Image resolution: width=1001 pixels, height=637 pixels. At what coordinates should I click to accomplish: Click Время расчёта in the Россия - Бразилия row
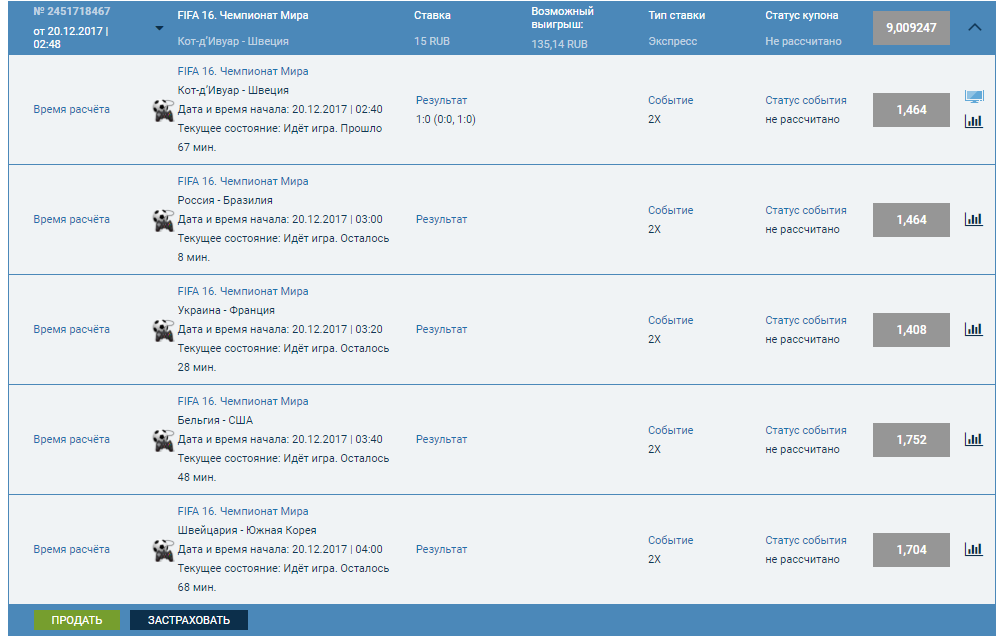coord(72,220)
